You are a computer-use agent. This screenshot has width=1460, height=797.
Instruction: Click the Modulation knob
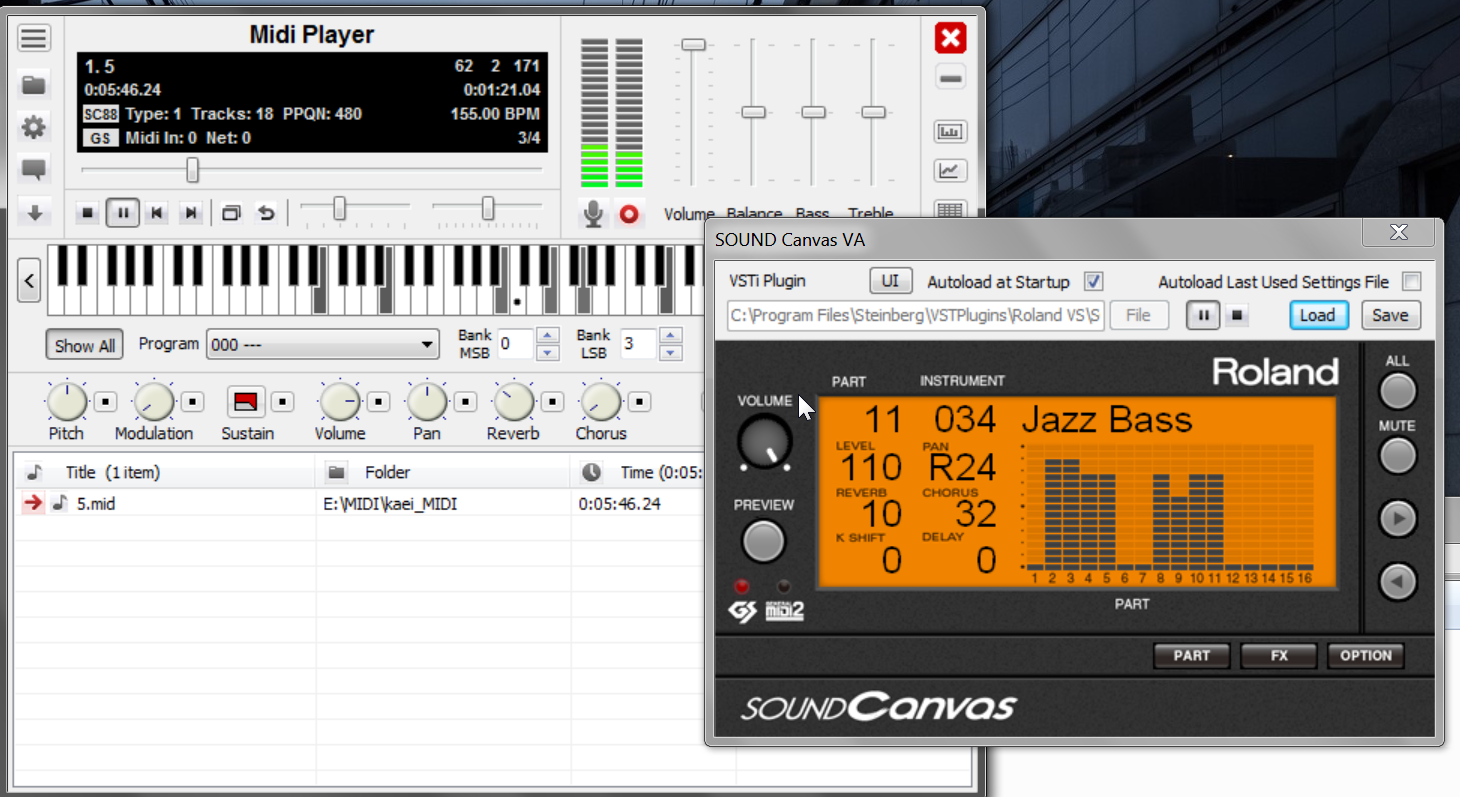point(154,402)
